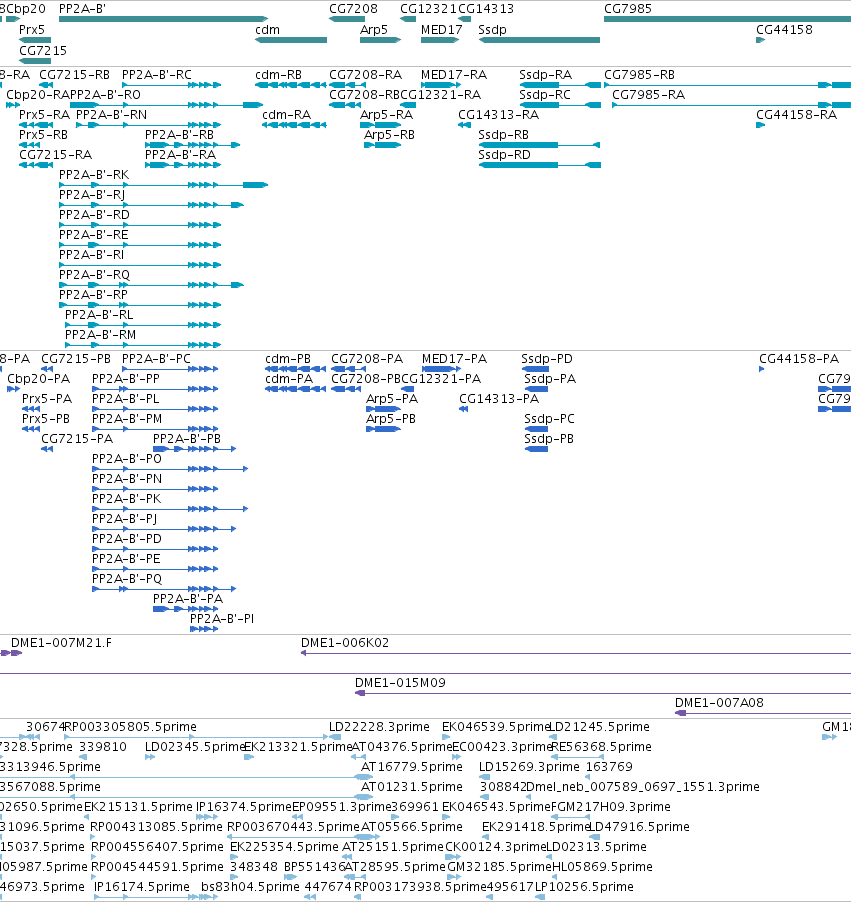Click the PP2A-B'-PO protein label
851x902 pixels.
click(127, 458)
